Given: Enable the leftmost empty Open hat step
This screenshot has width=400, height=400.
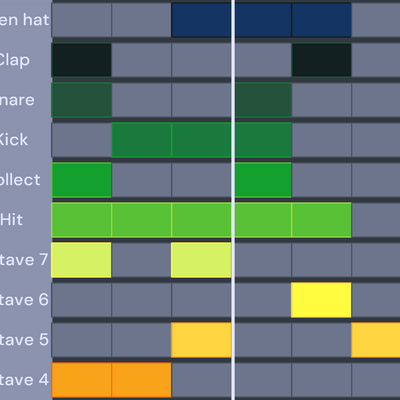Looking at the screenshot, I should (x=81, y=20).
